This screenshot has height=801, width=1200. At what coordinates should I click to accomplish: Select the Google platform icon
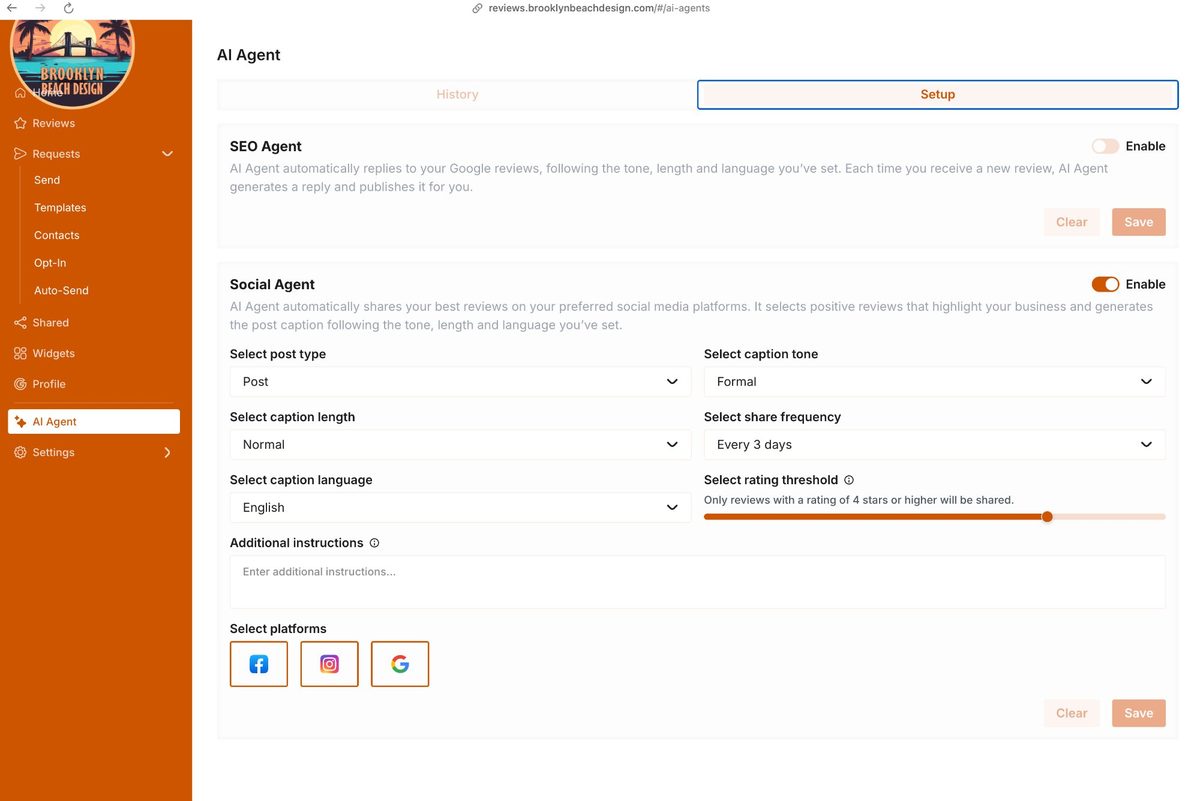400,664
